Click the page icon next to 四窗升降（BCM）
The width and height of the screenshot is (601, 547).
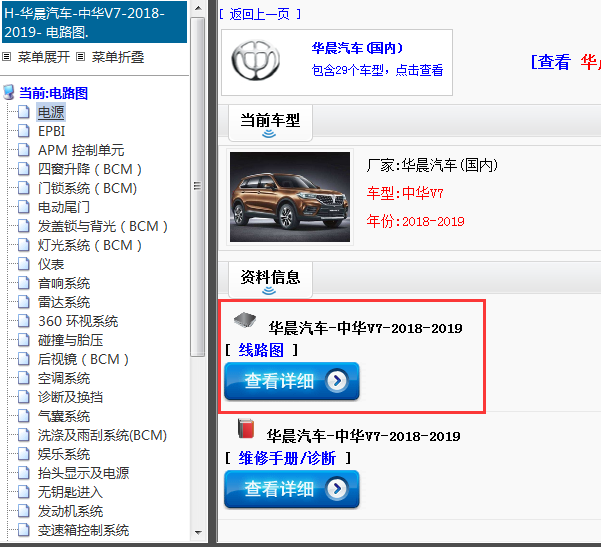pos(24,169)
